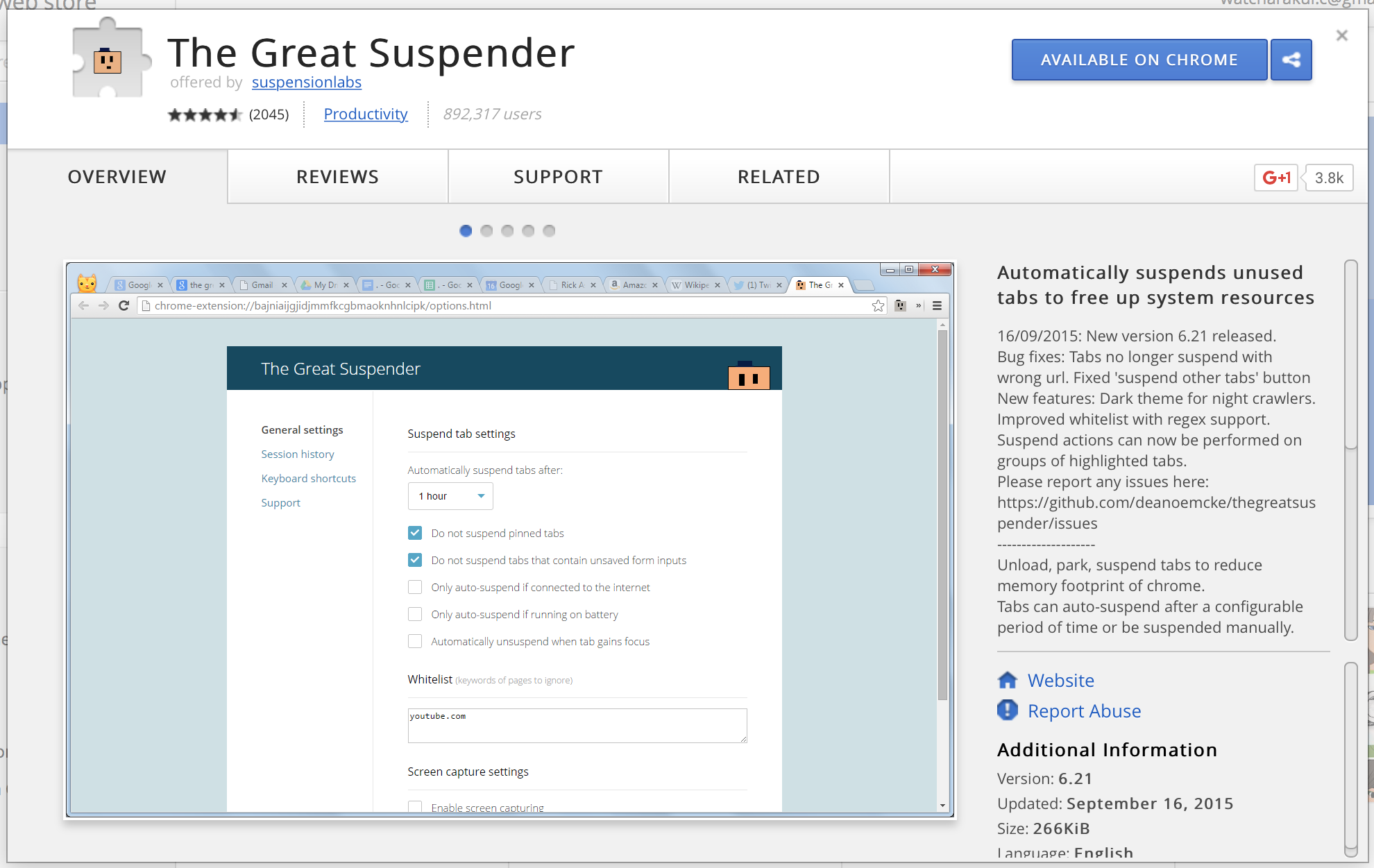Click the bookmark star in the address bar
The image size is (1374, 868).
(x=878, y=306)
